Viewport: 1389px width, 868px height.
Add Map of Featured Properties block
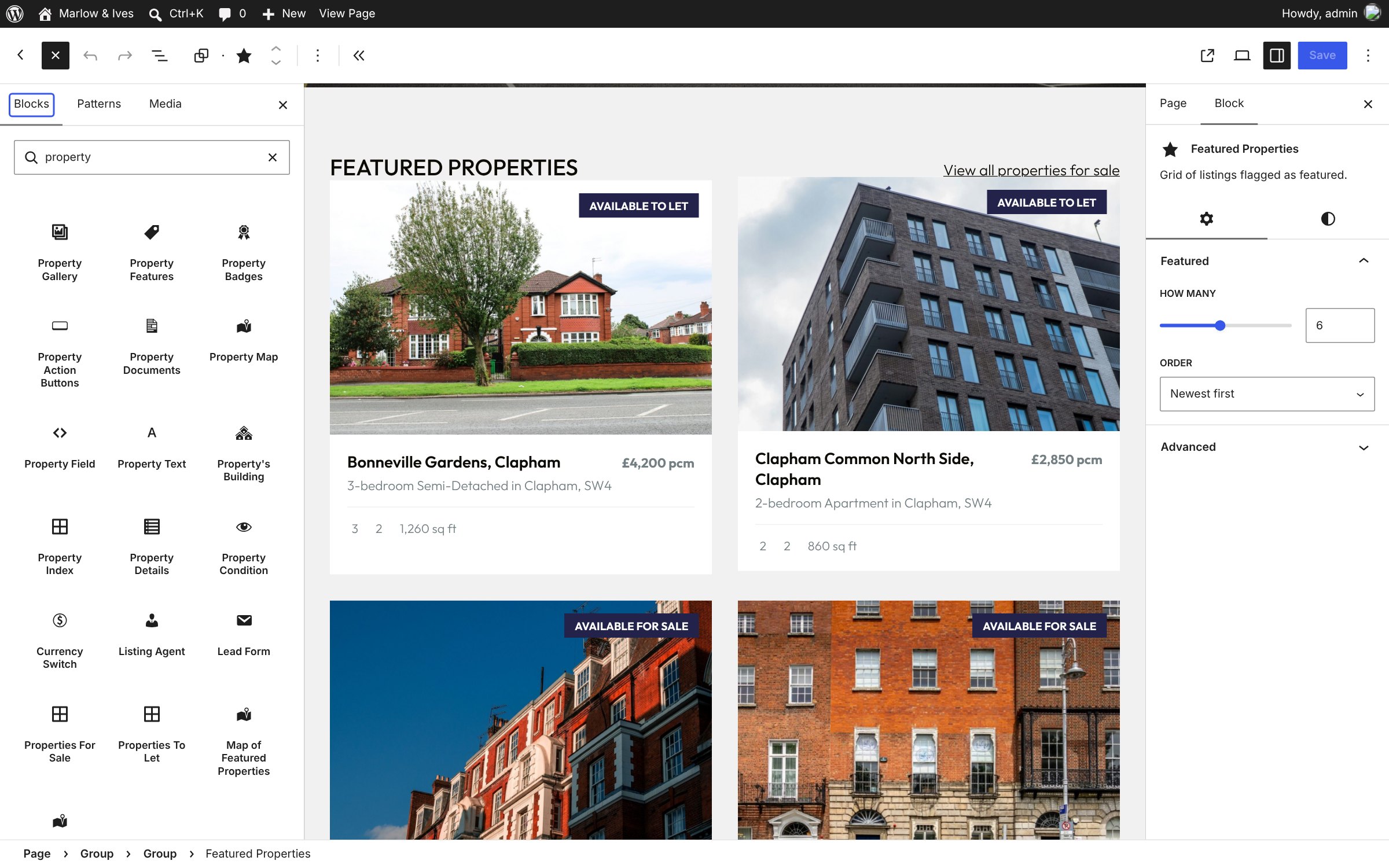(x=244, y=740)
